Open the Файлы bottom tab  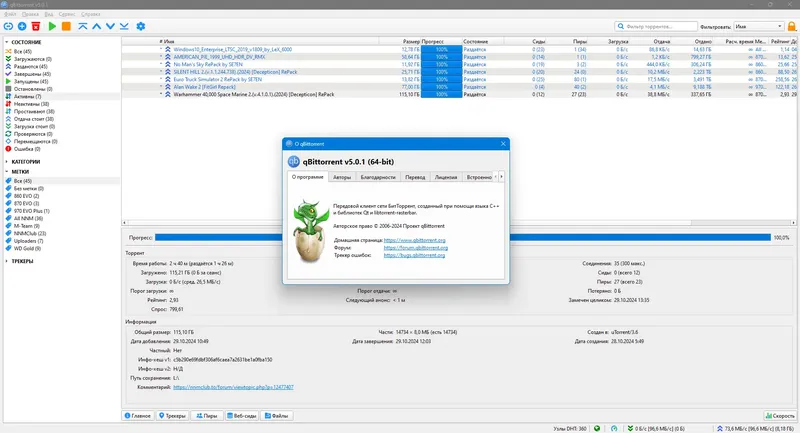pos(276,416)
